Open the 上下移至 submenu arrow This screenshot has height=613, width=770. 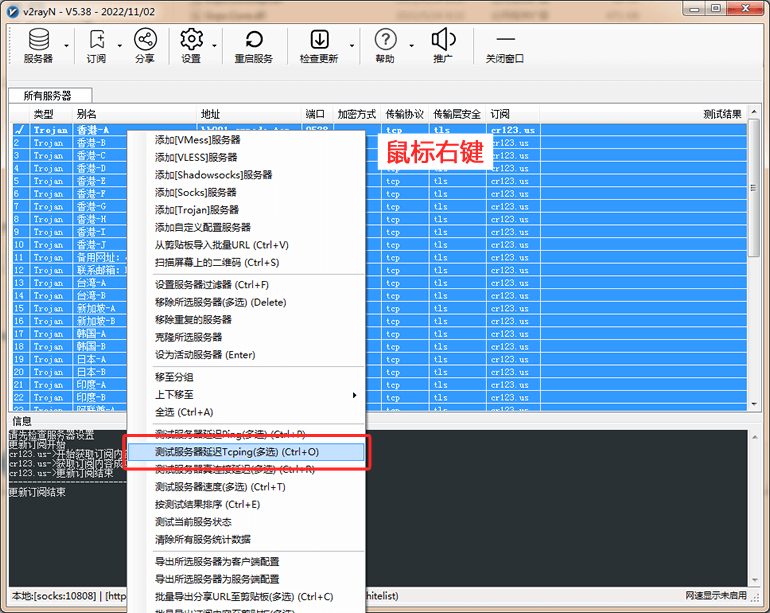[355, 395]
